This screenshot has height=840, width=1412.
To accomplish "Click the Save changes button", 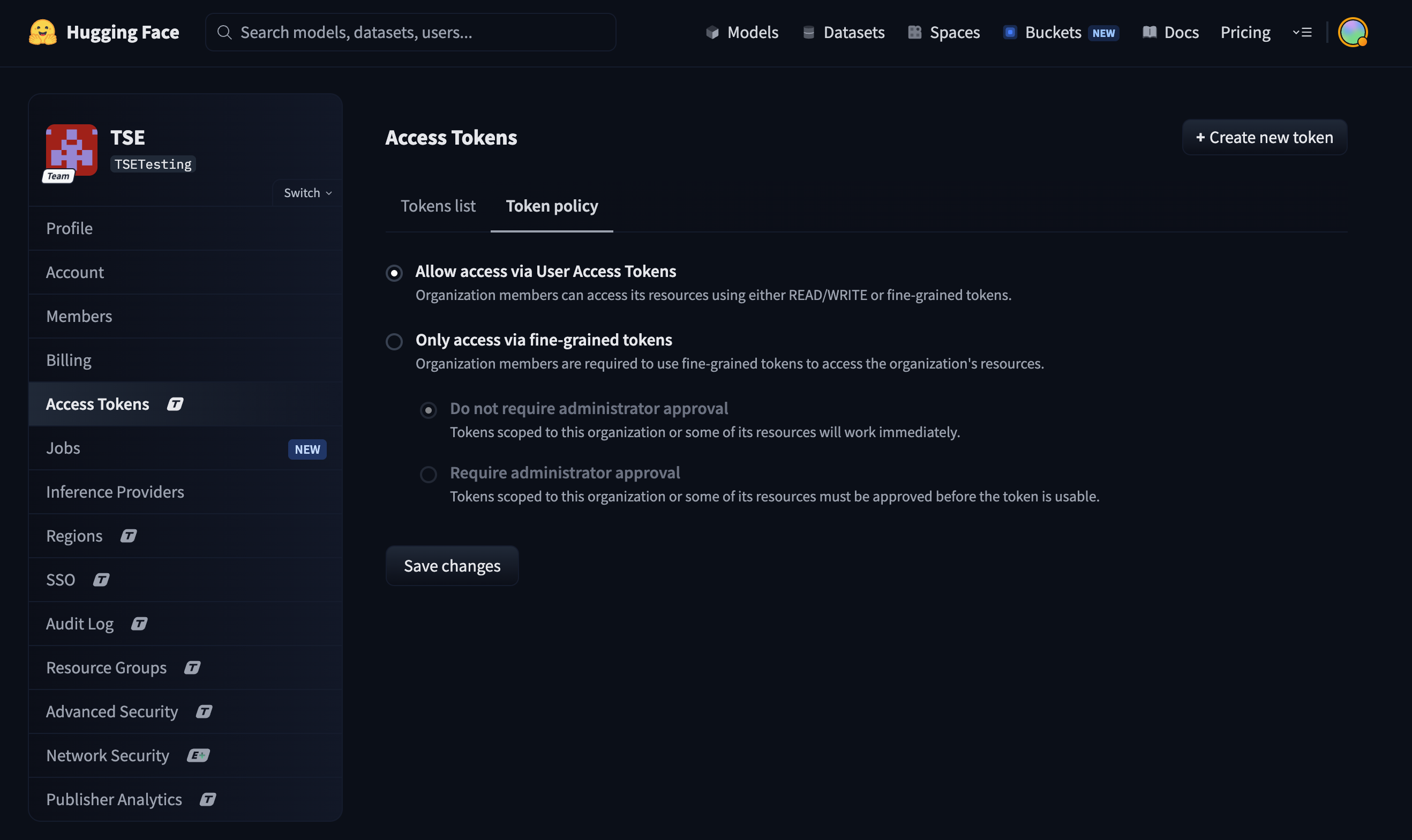I will (452, 566).
